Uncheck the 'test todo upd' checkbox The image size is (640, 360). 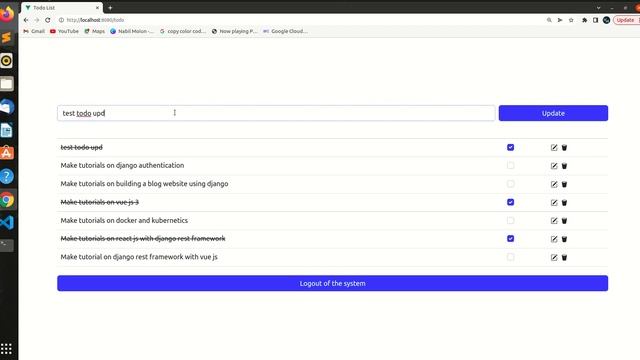click(510, 147)
